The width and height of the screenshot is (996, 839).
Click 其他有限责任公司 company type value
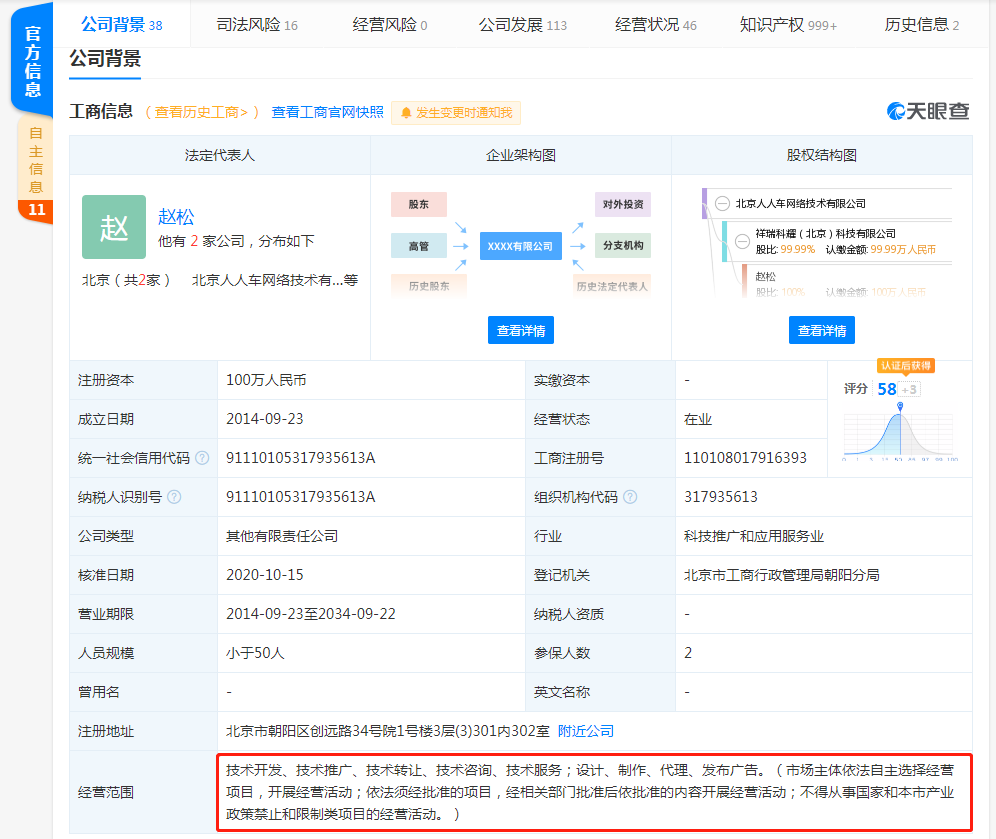coord(282,536)
